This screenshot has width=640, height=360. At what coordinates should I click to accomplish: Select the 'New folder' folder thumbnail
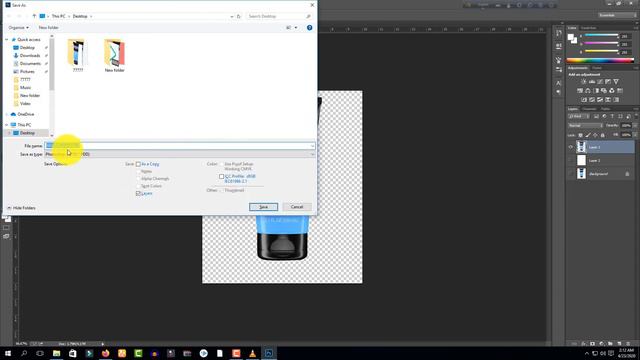114,56
